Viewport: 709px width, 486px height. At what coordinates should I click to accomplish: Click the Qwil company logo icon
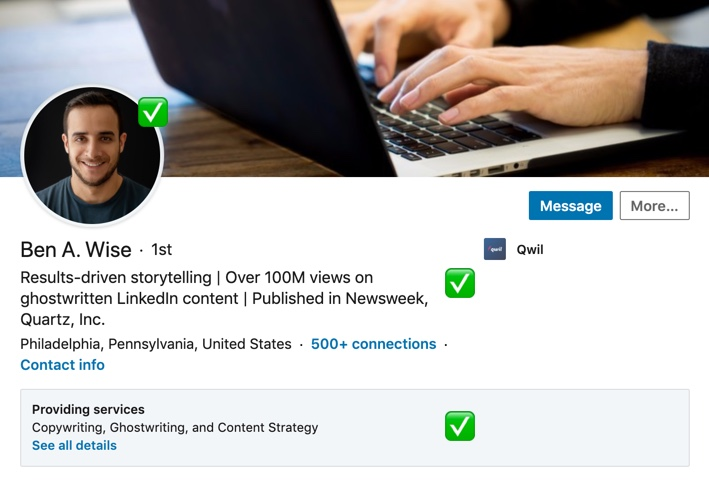pyautogui.click(x=495, y=249)
